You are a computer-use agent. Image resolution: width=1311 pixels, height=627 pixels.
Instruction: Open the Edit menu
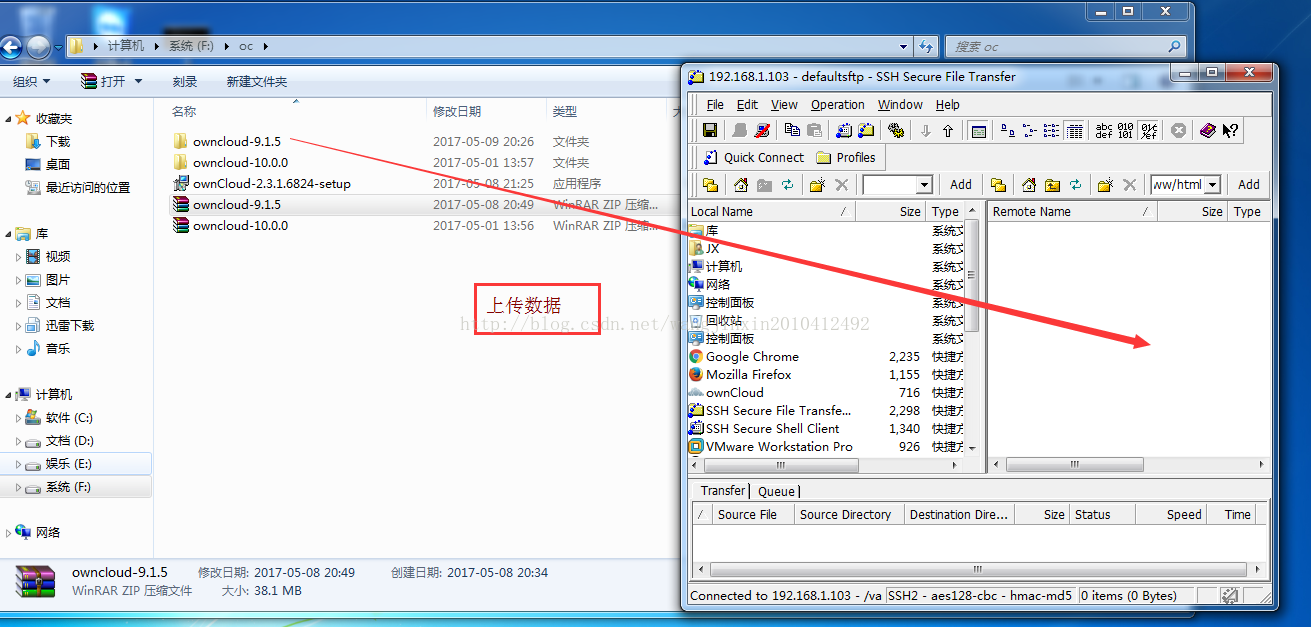tap(747, 104)
